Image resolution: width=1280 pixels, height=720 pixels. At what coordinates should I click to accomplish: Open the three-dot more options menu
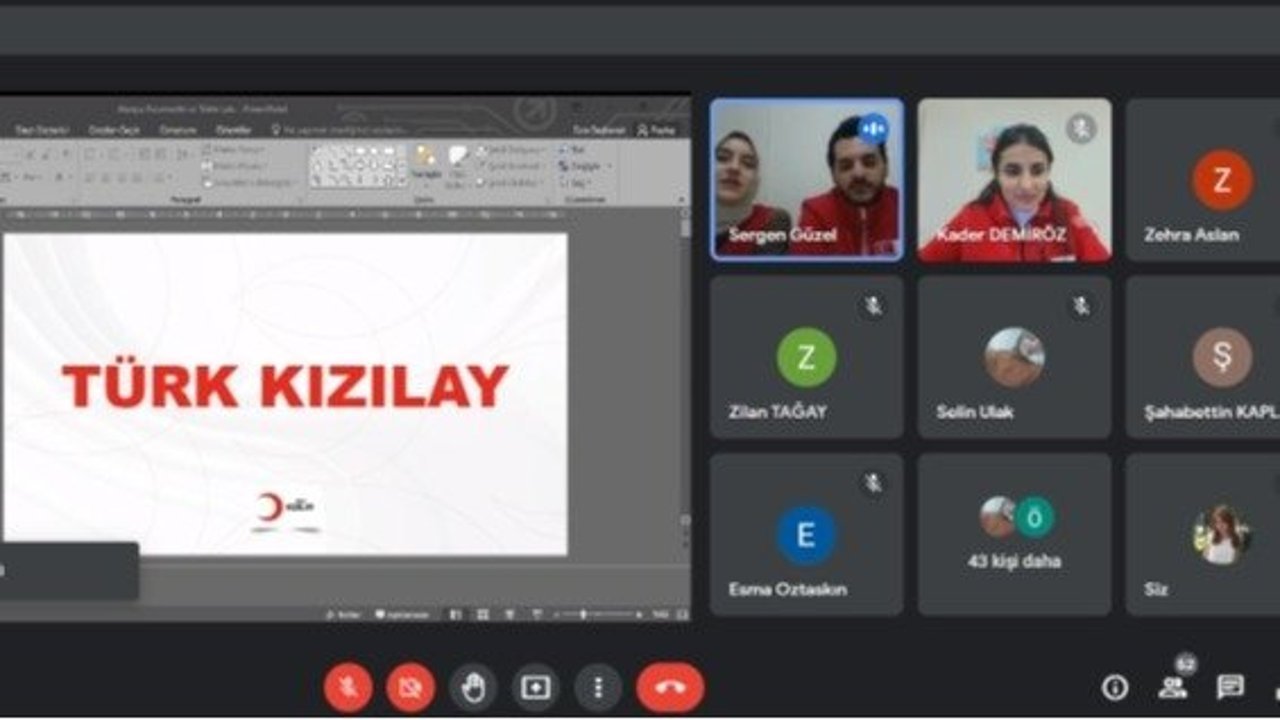[x=598, y=688]
